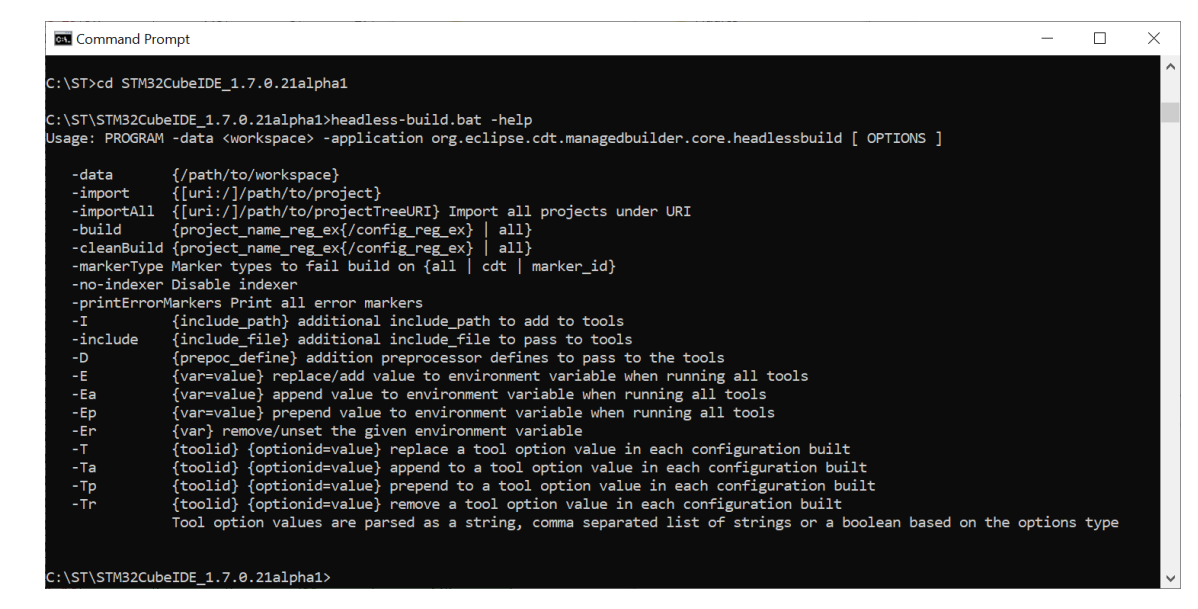Image resolution: width=1198 pixels, height=609 pixels.
Task: Maximize the Command Prompt window
Action: (1099, 38)
